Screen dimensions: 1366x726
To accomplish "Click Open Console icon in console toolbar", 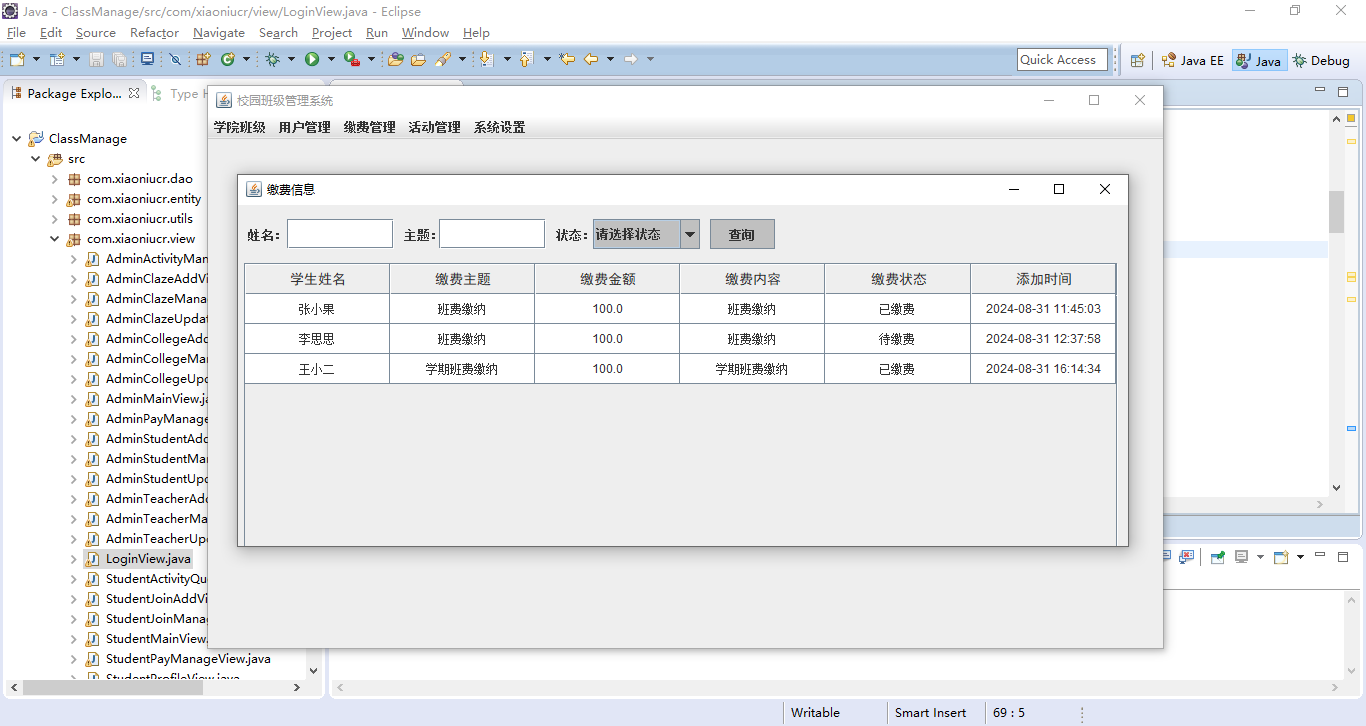I will pyautogui.click(x=1281, y=557).
